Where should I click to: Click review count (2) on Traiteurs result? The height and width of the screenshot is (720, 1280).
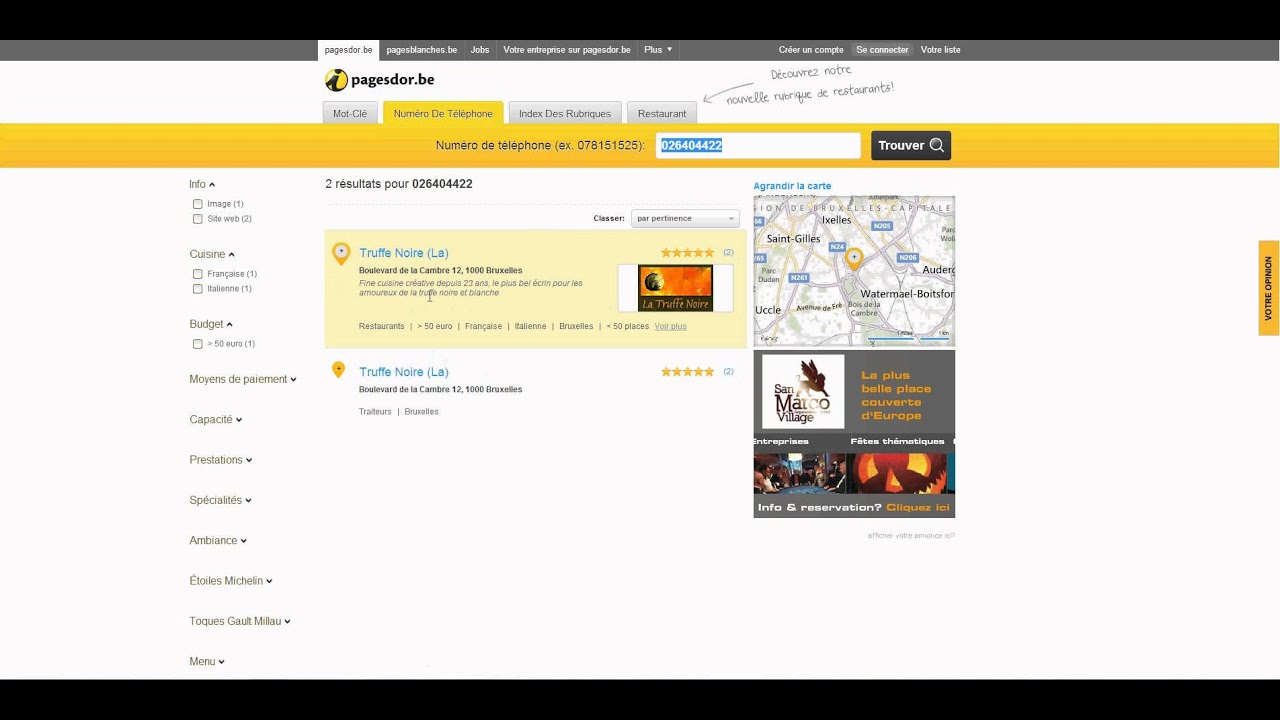click(x=728, y=372)
